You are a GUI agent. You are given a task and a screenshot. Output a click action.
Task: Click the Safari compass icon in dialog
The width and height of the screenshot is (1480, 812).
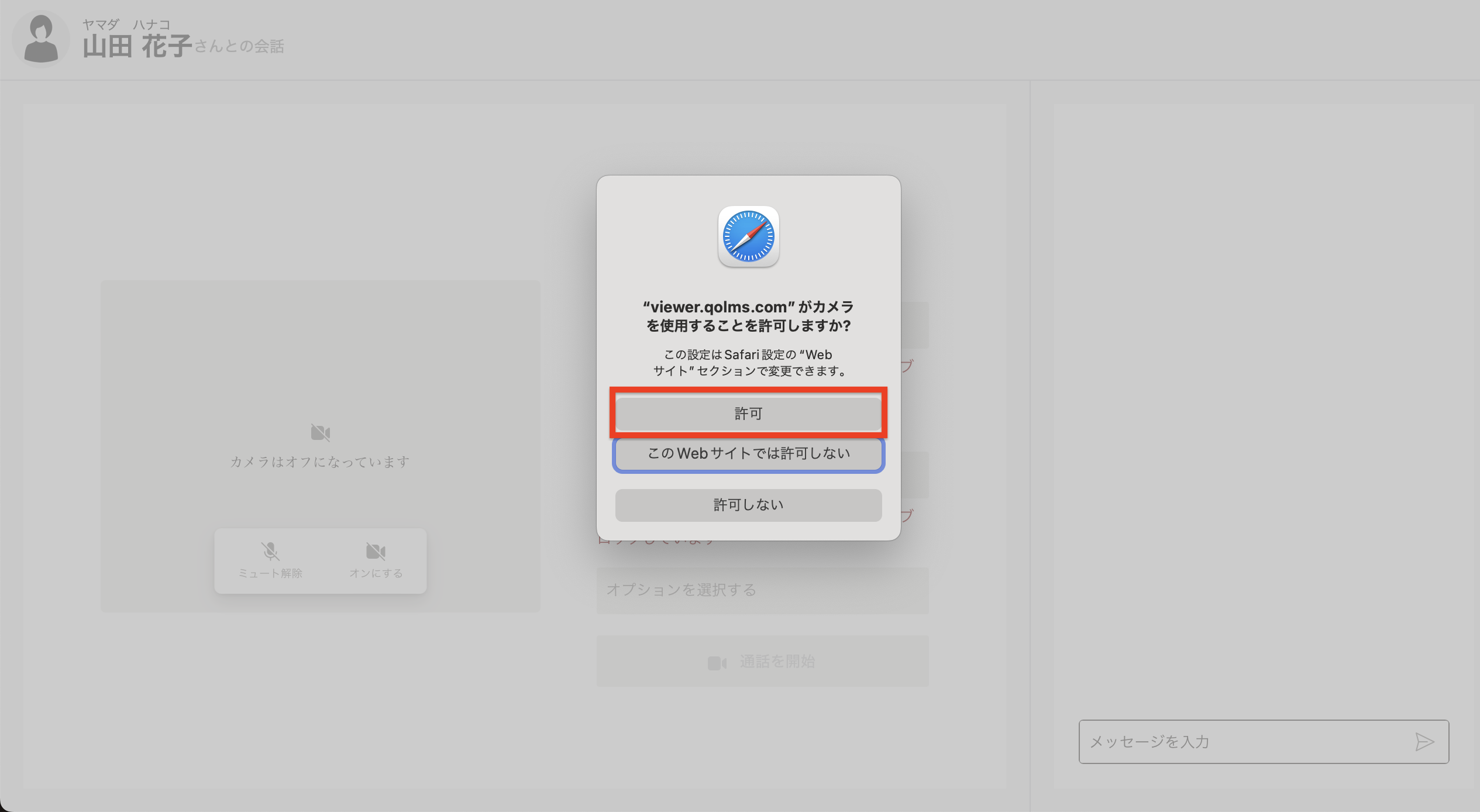[x=748, y=237]
